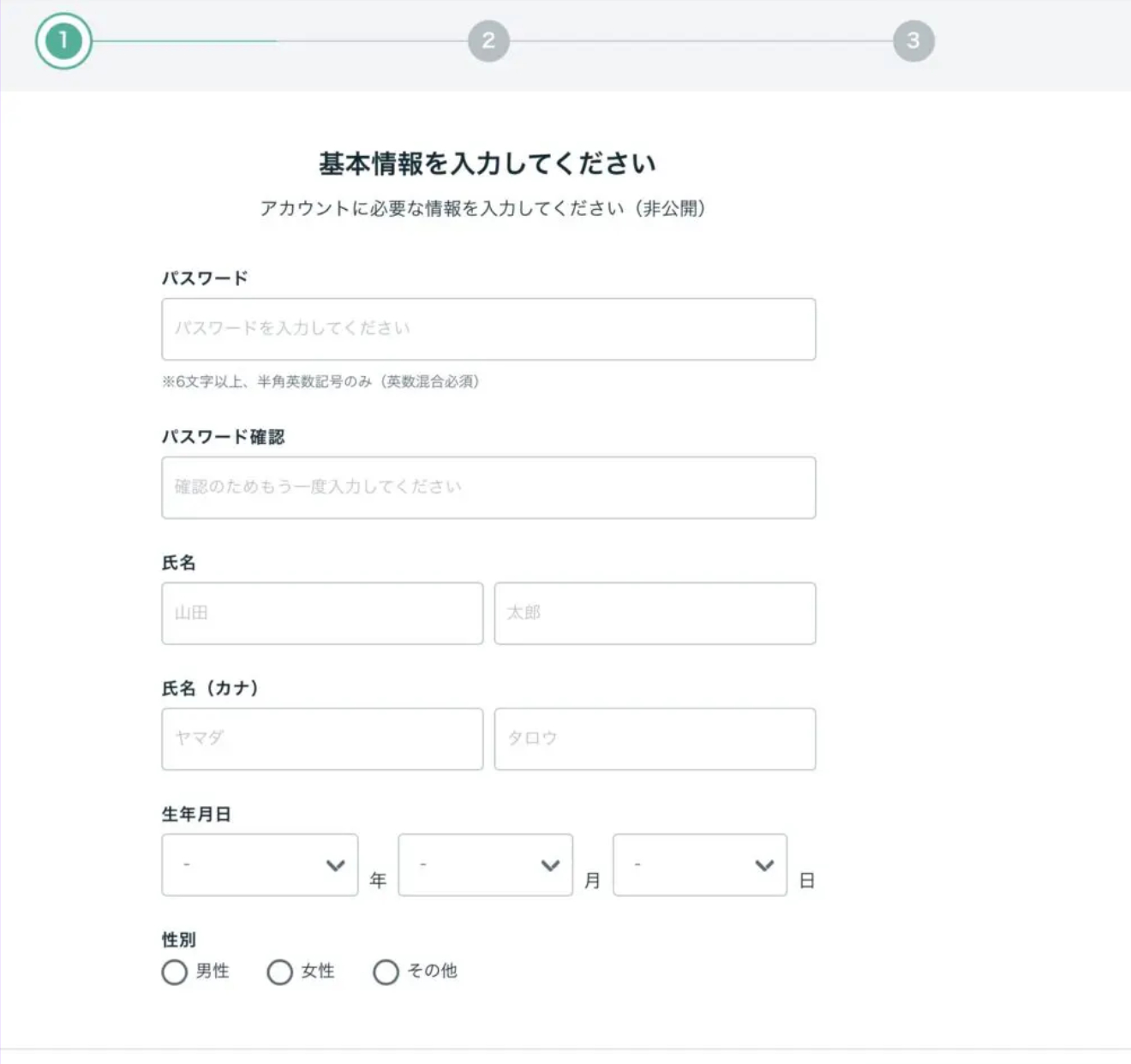Click the kana field showing ヤマダ

pos(322,738)
